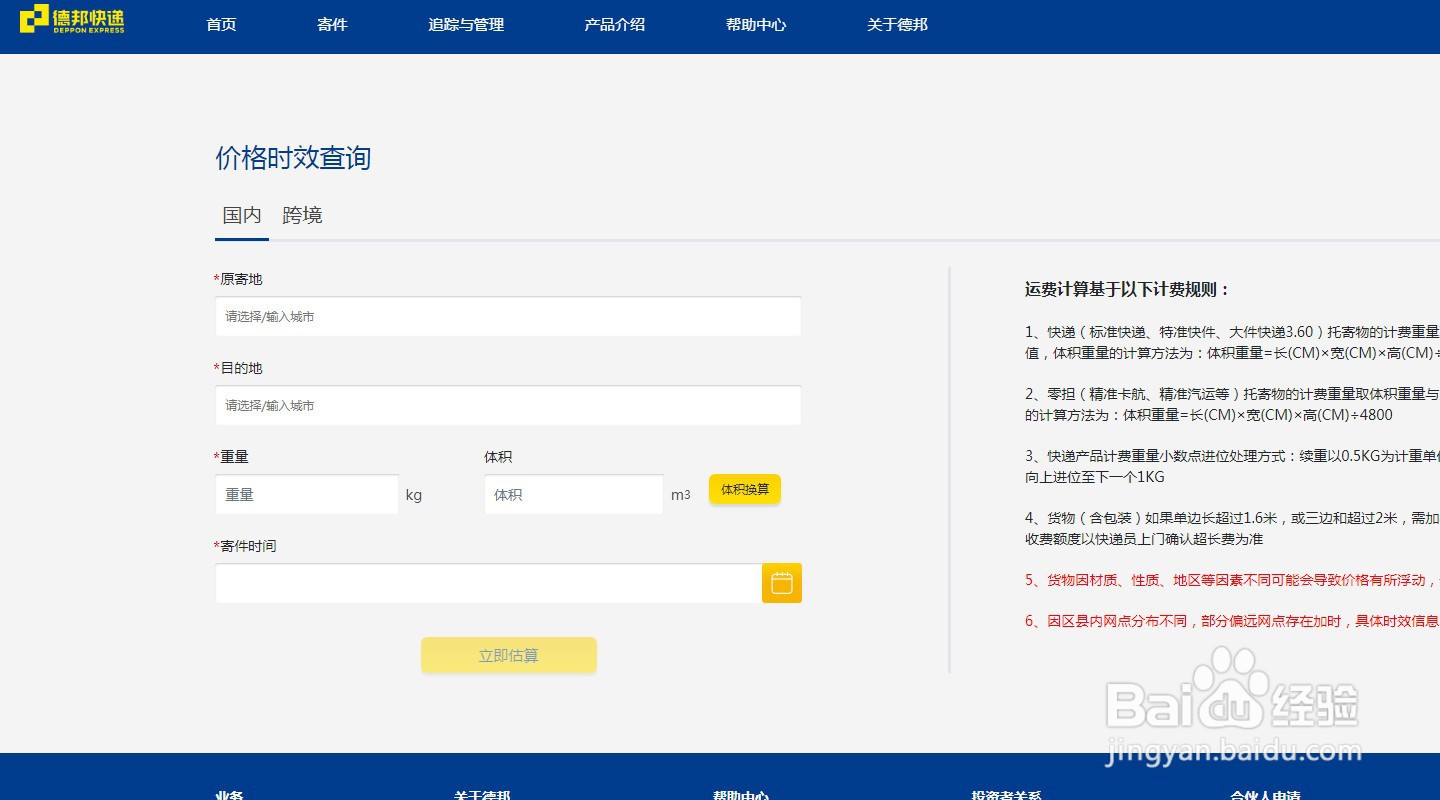Open the 寄件 navigation menu
This screenshot has height=800, width=1440.
pyautogui.click(x=332, y=25)
